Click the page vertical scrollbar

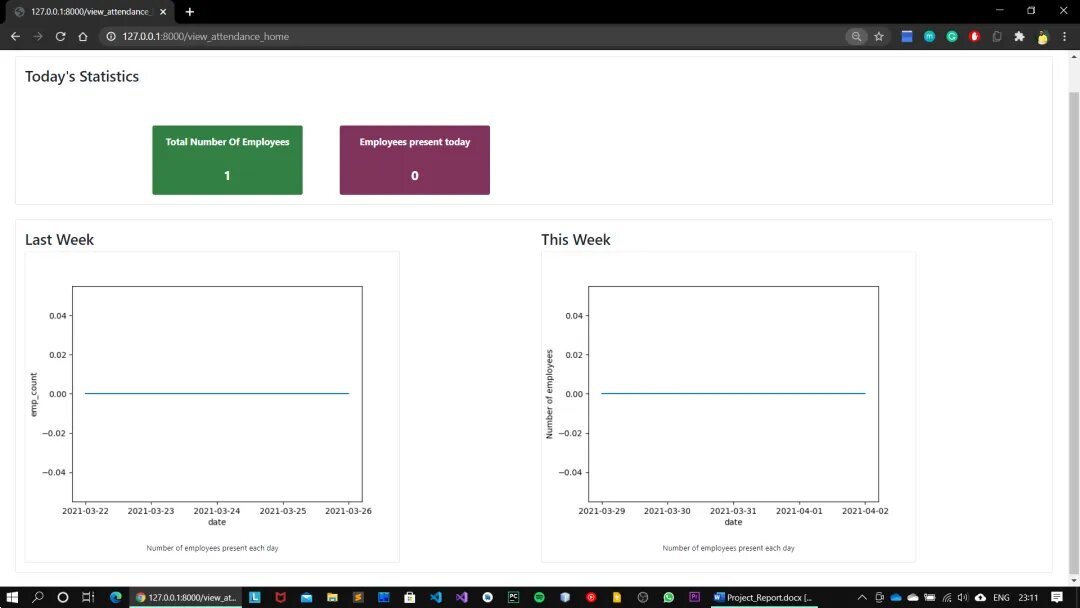click(x=1074, y=317)
